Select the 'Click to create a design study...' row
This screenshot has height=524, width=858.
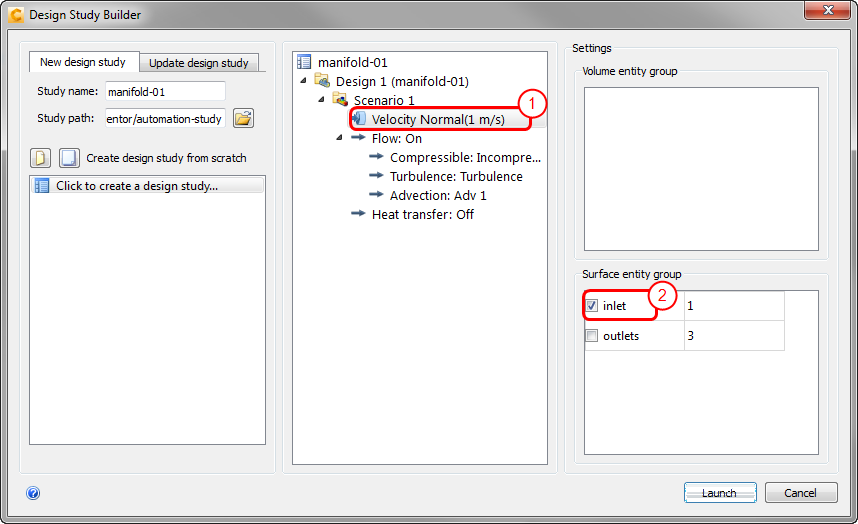147,186
